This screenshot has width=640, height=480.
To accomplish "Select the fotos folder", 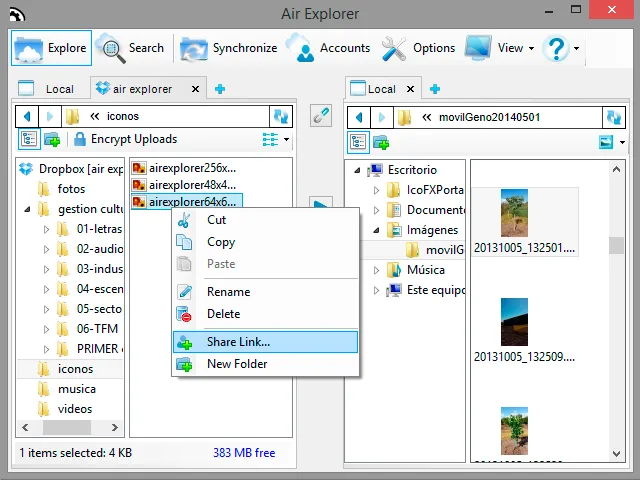I will [62, 189].
